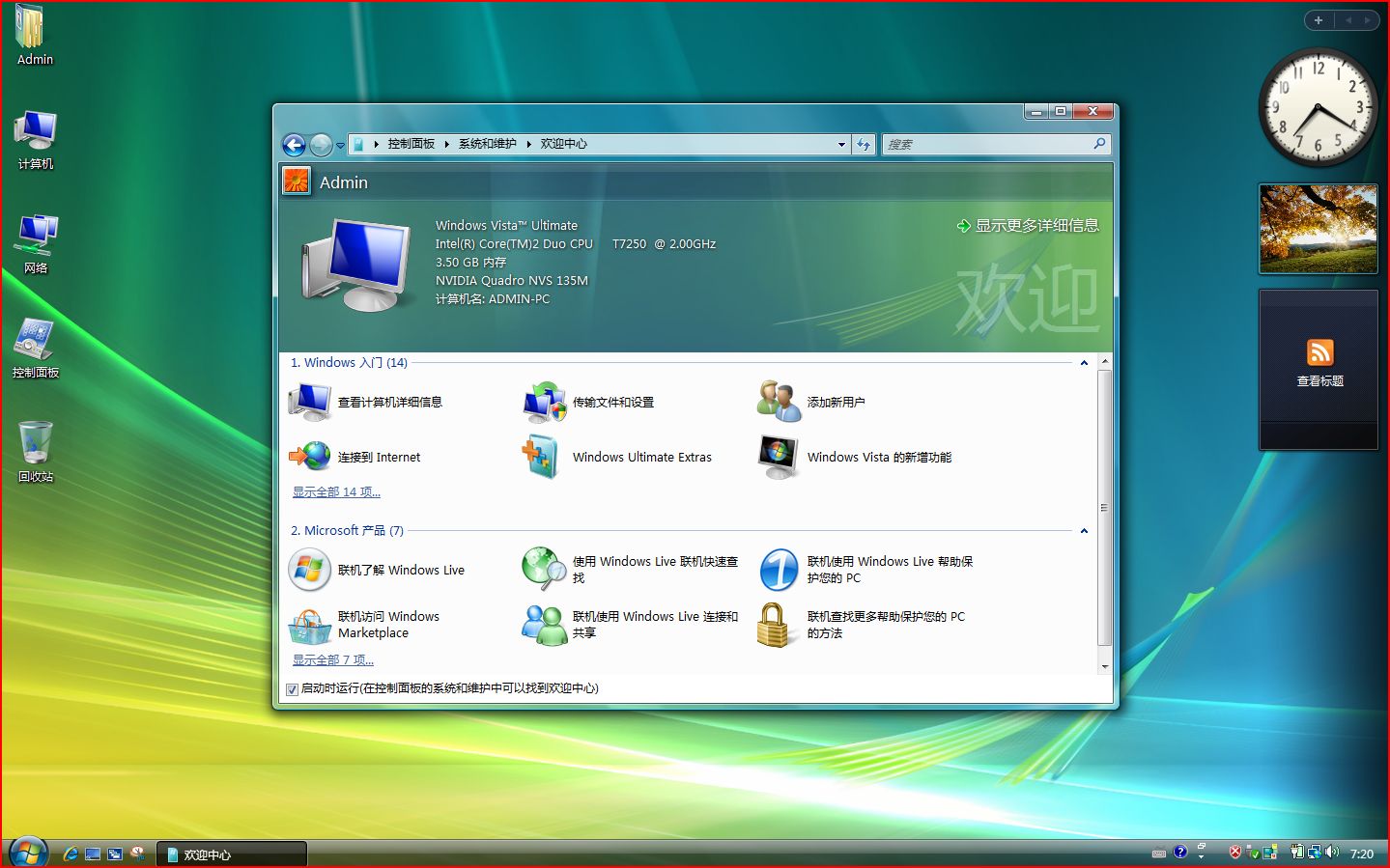Open the 回收站 desktop icon

tap(35, 444)
